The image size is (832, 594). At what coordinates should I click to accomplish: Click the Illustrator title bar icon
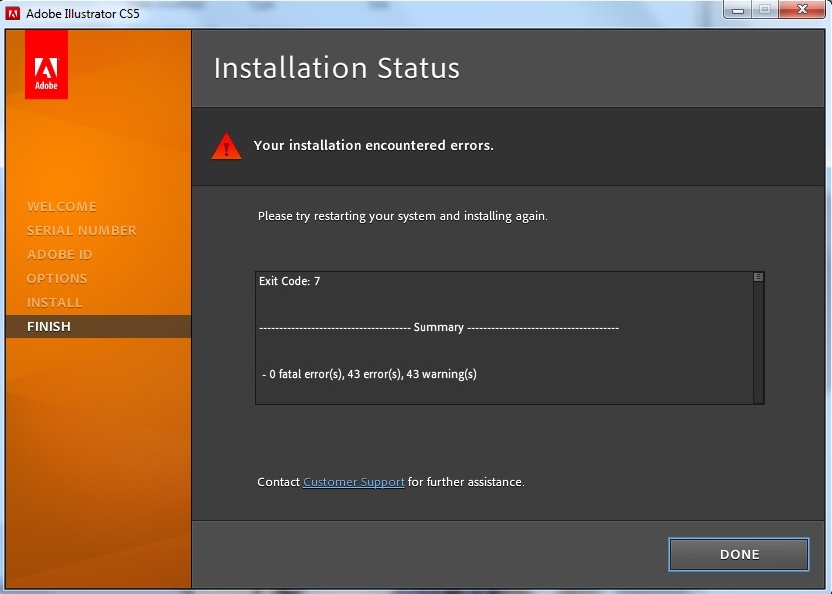(x=12, y=13)
